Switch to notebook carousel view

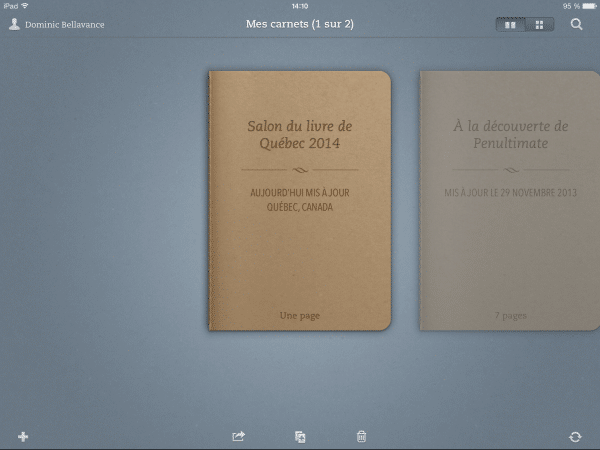pos(511,24)
